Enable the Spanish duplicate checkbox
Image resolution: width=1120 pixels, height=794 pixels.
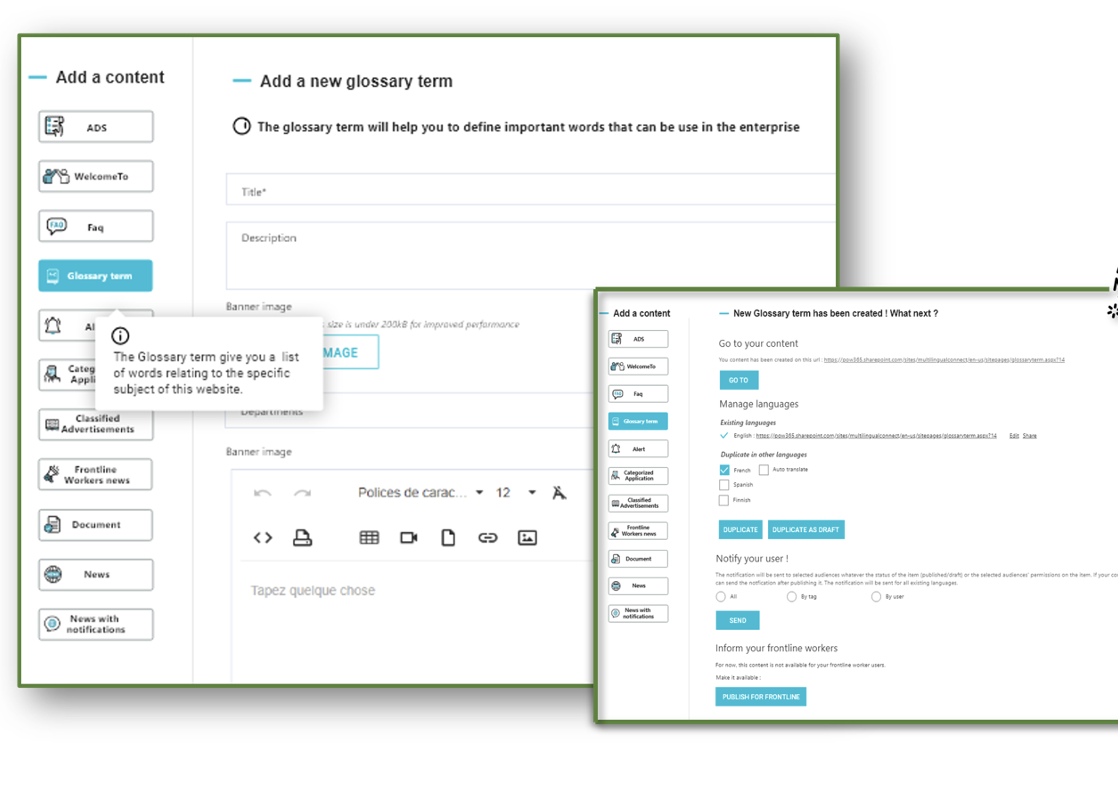(724, 484)
